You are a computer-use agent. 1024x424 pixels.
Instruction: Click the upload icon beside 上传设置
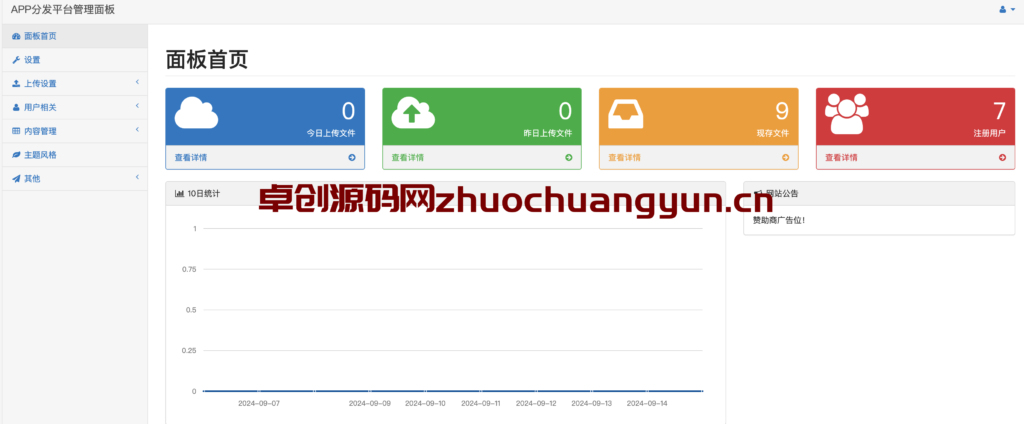click(16, 84)
